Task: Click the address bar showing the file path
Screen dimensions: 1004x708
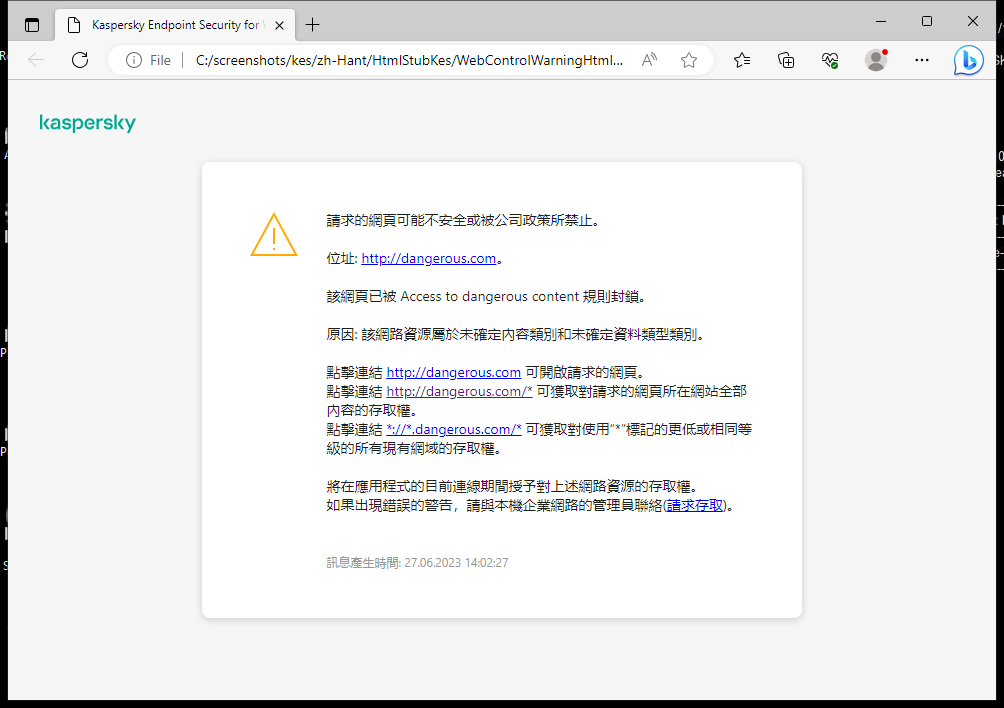Action: (400, 60)
